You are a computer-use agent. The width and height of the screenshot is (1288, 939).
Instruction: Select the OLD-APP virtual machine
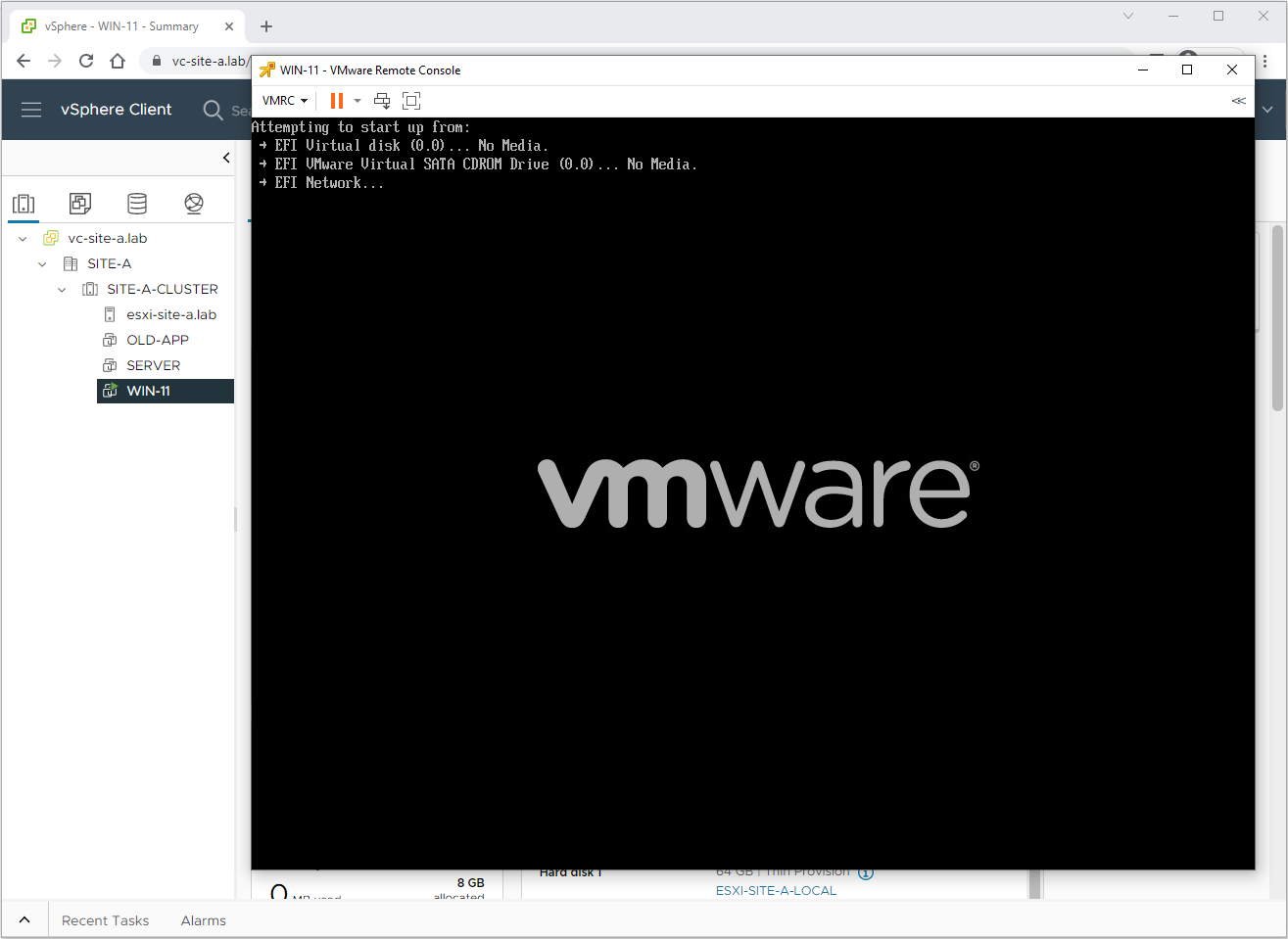click(158, 340)
